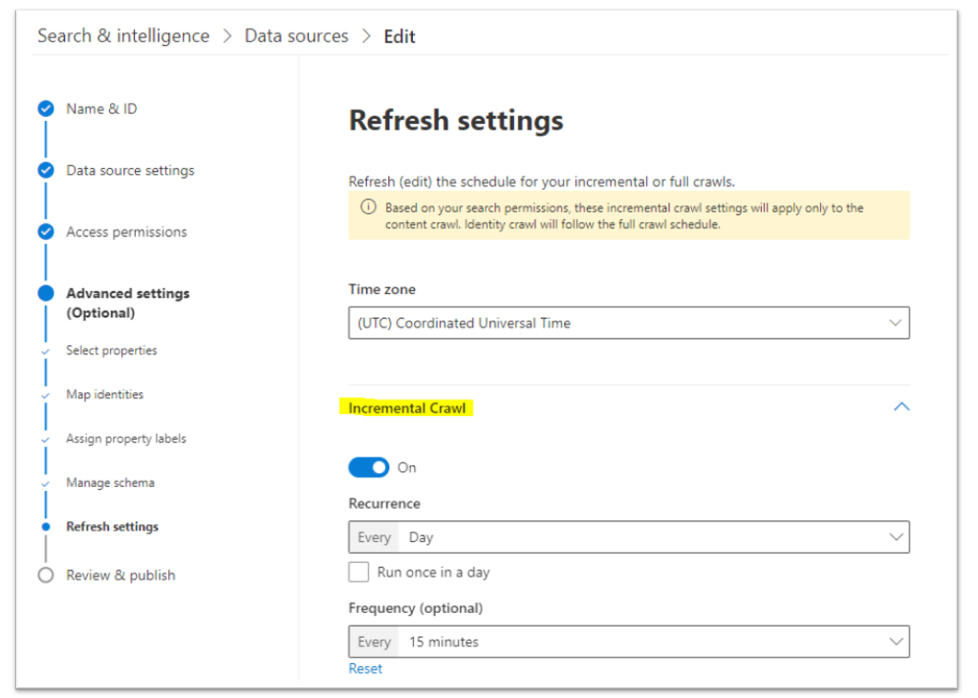This screenshot has width=978, height=698.
Task: Click the Reset link under Frequency
Action: pos(365,668)
